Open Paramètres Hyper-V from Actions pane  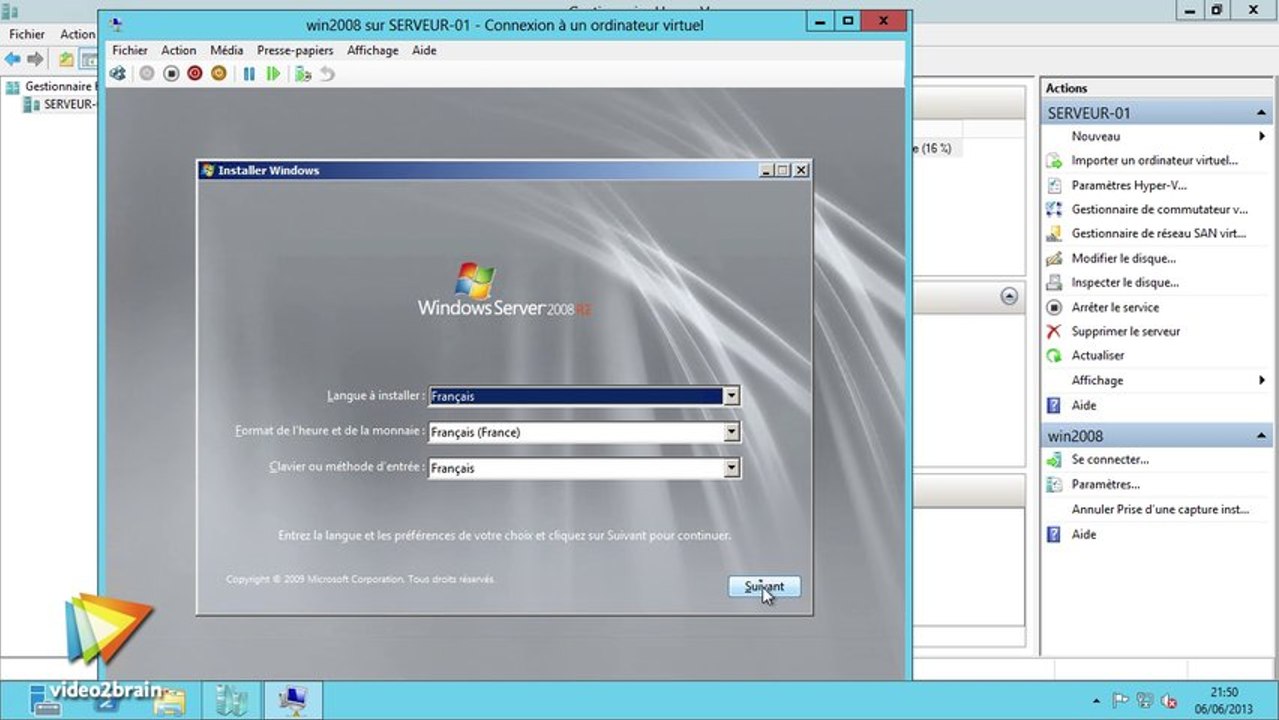click(x=1129, y=185)
